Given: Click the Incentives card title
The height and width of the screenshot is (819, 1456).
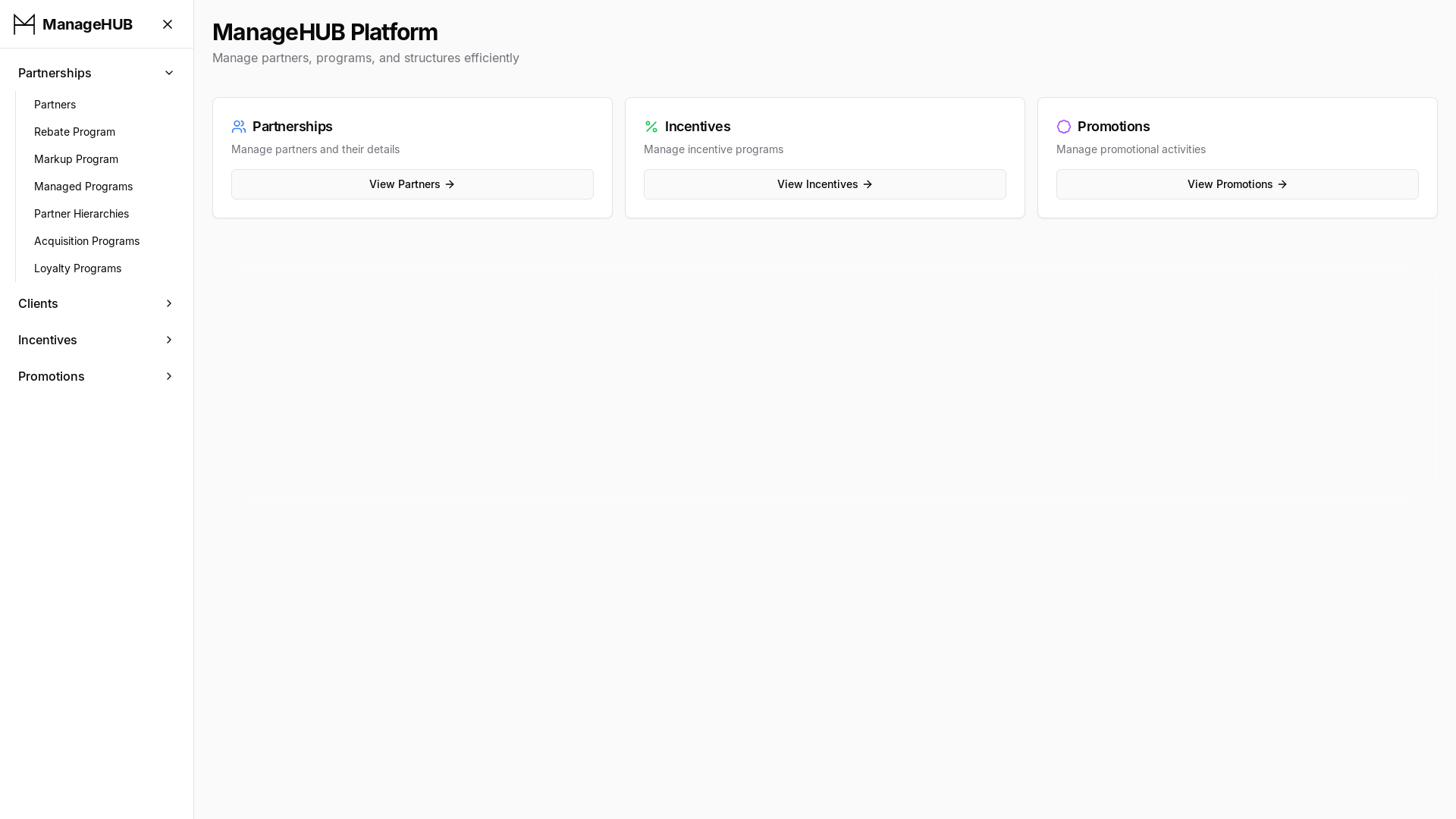Looking at the screenshot, I should coord(698,127).
